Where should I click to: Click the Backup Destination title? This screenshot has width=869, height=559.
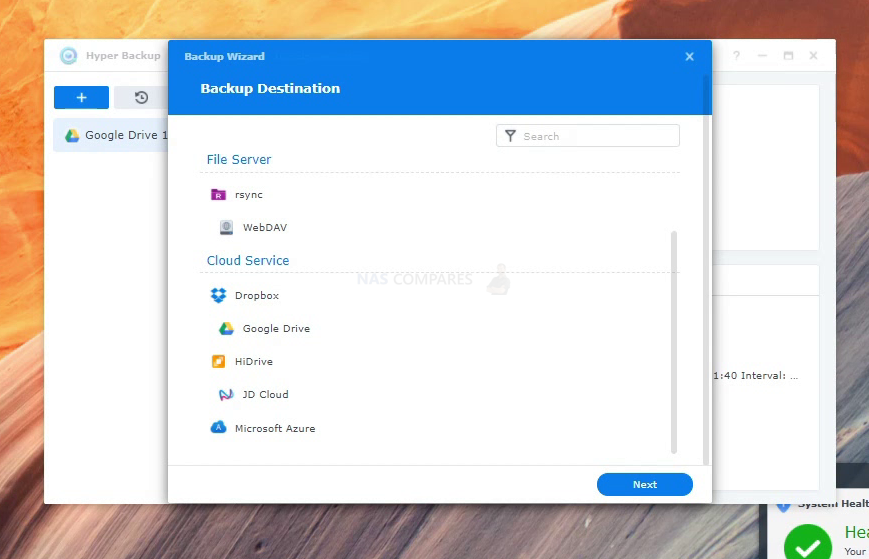(270, 89)
